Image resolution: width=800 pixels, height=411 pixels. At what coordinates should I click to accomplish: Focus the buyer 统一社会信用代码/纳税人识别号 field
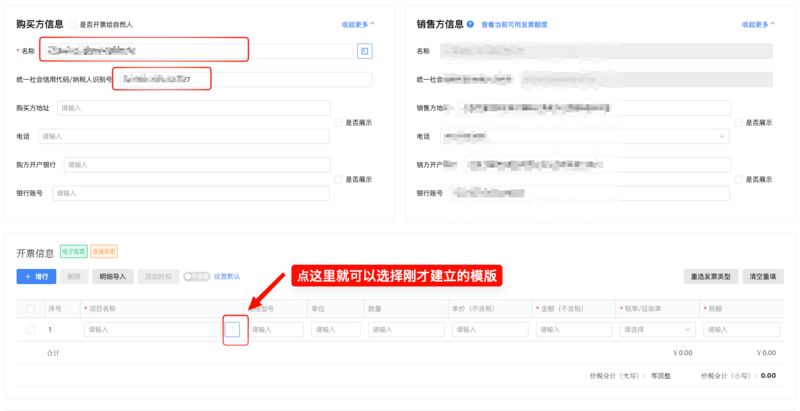coord(244,80)
